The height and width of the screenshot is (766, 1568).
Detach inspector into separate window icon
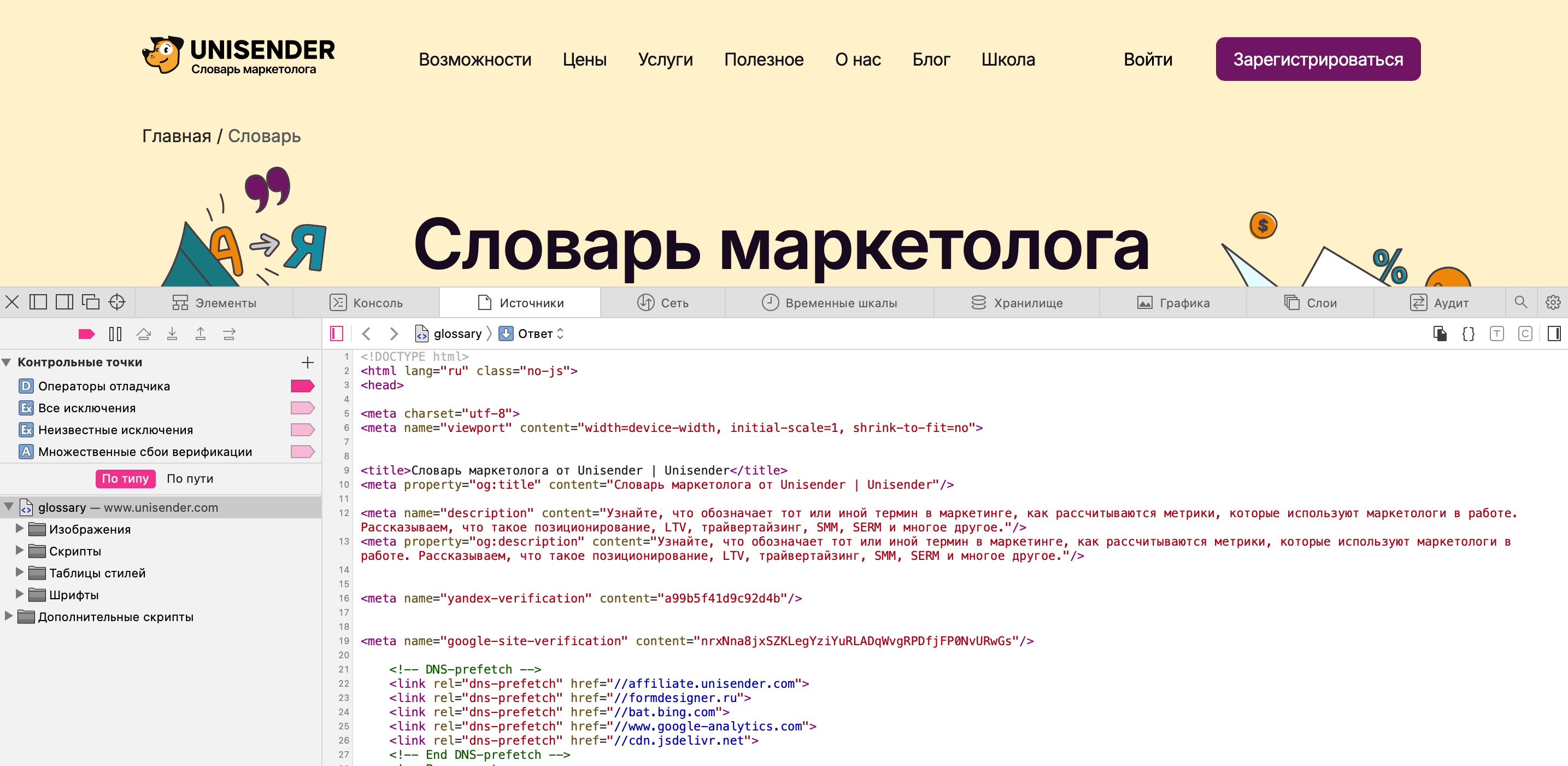91,302
